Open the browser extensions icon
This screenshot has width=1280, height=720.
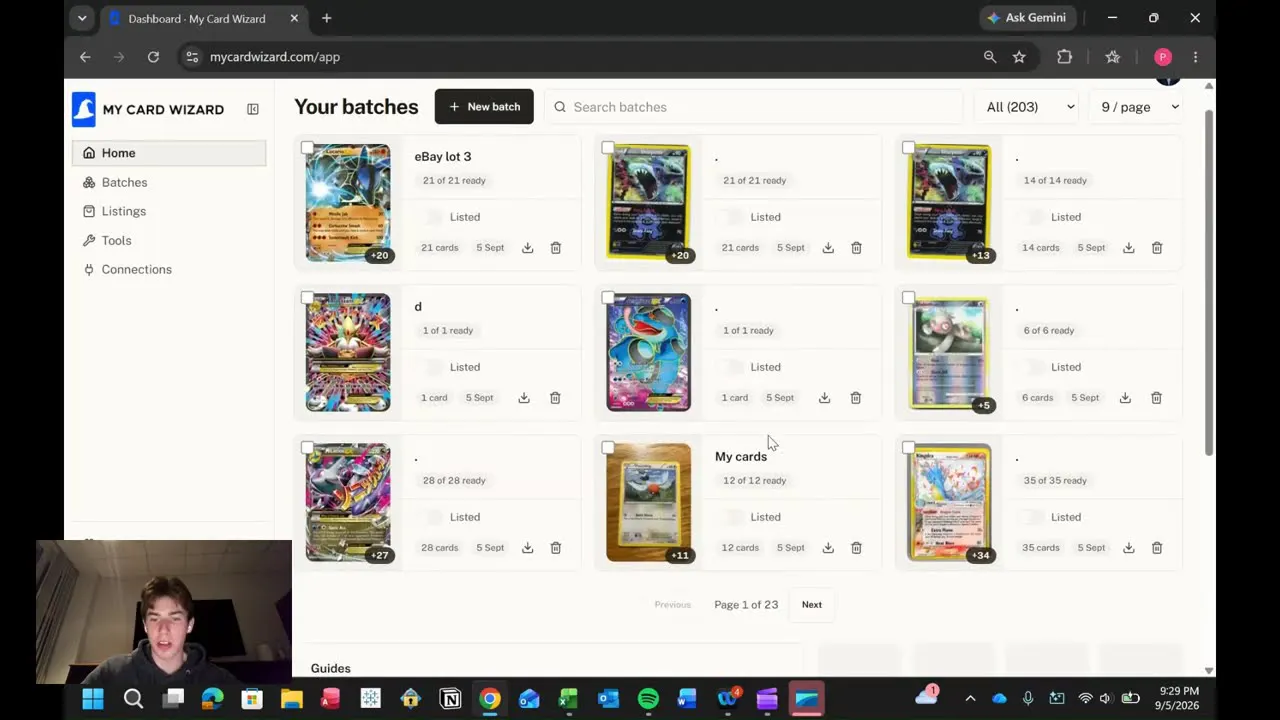pyautogui.click(x=1064, y=57)
